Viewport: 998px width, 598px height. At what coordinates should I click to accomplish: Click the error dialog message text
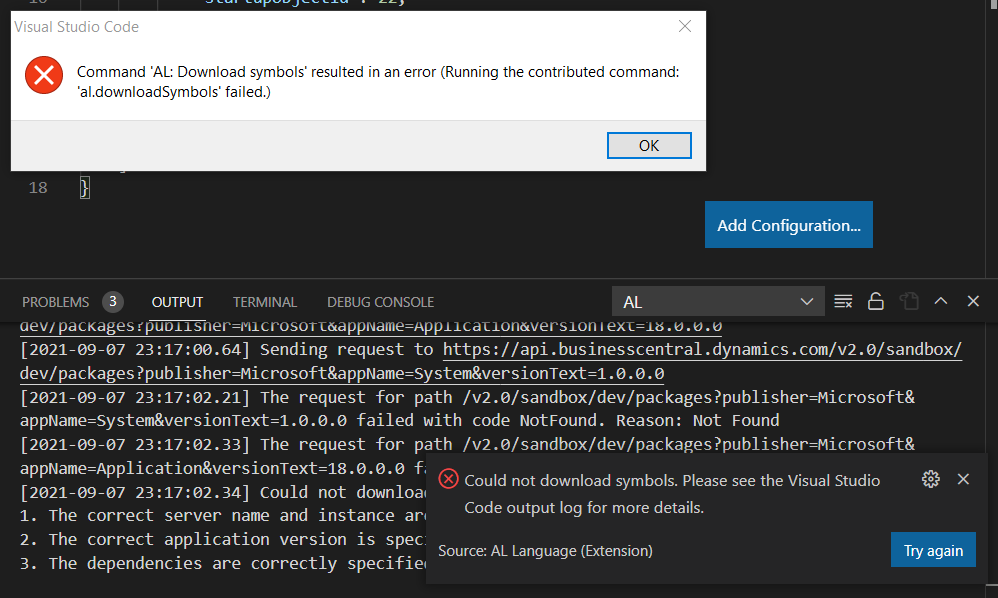378,82
